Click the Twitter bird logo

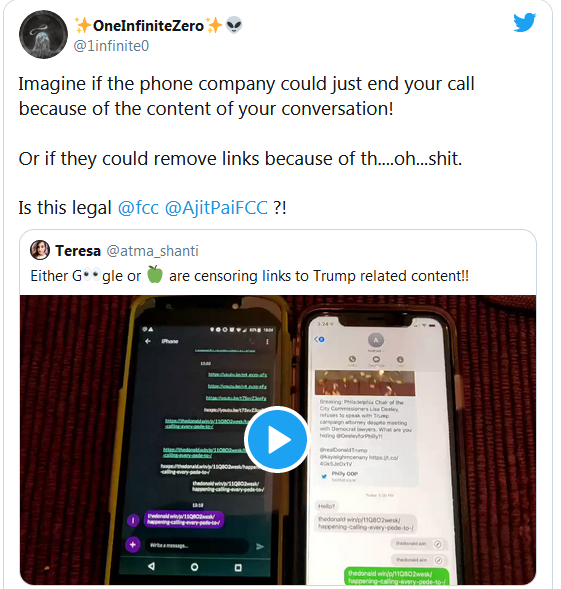525,23
